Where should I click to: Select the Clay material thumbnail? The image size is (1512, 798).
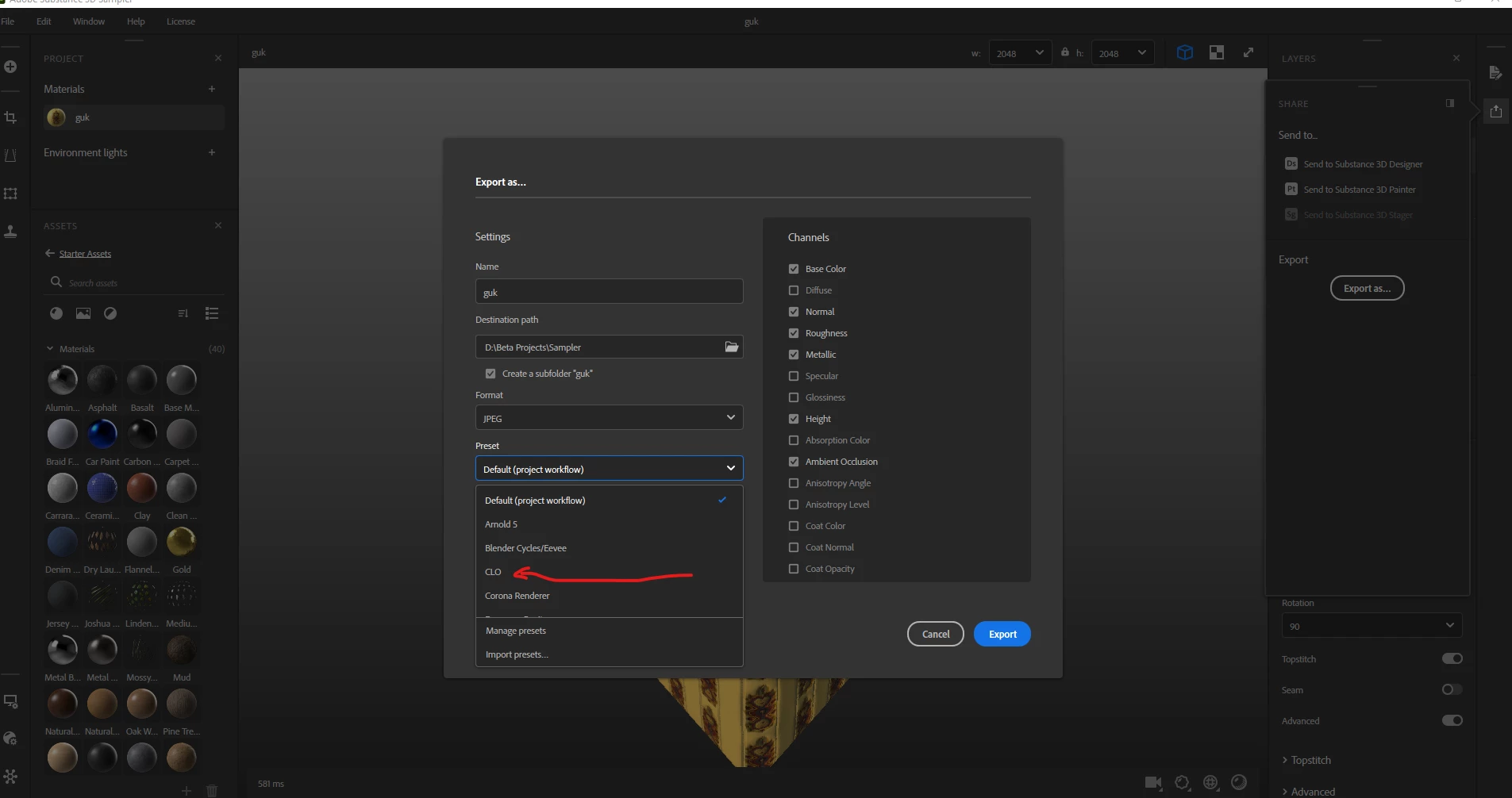pyautogui.click(x=142, y=488)
